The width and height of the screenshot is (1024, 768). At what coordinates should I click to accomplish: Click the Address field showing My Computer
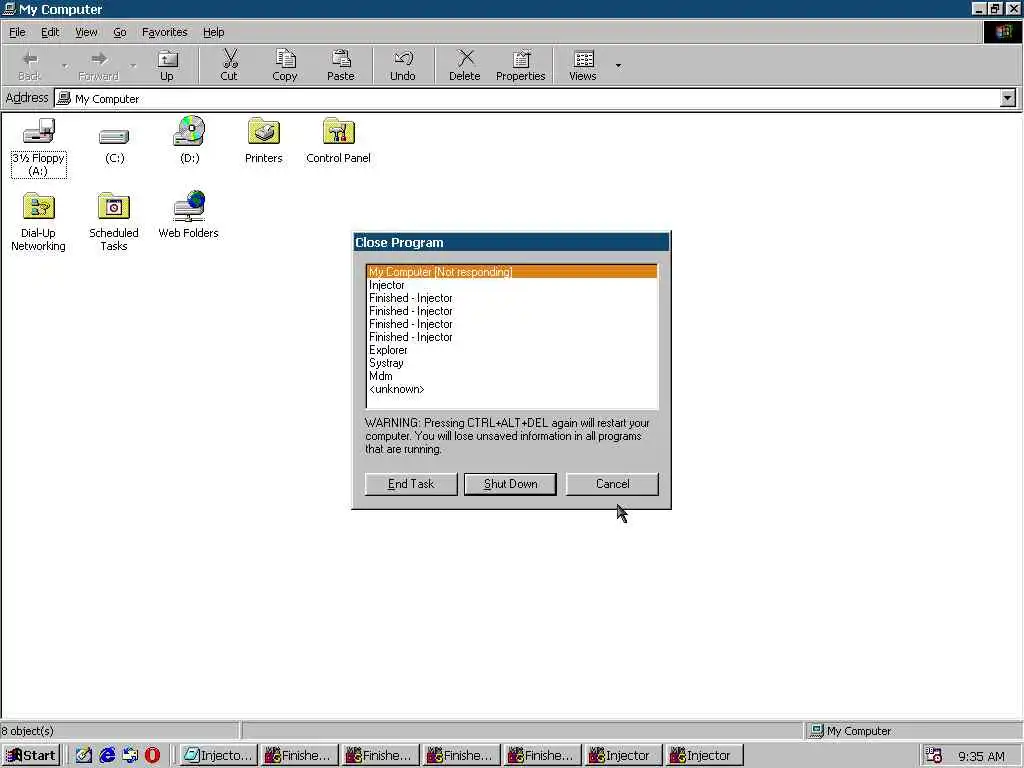tap(528, 99)
